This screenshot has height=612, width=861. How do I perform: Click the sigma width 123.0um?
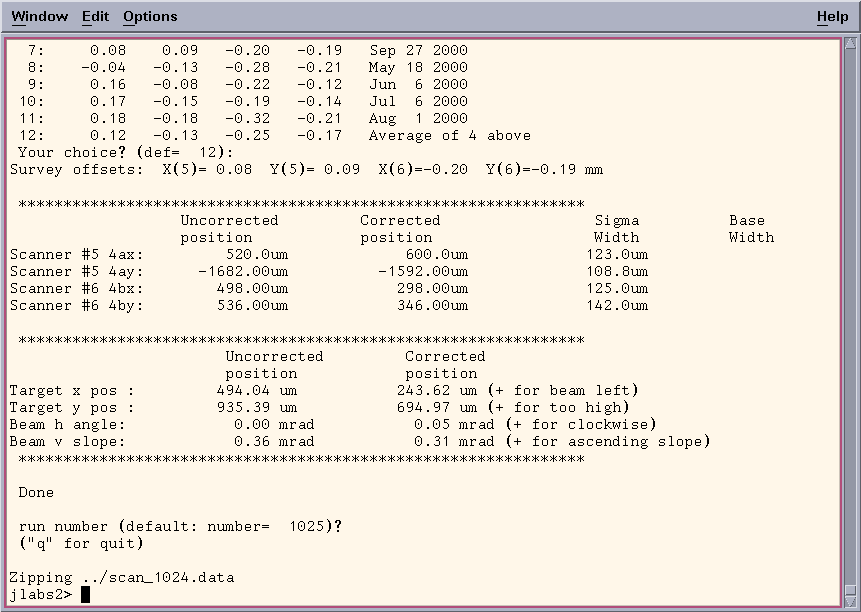point(617,255)
